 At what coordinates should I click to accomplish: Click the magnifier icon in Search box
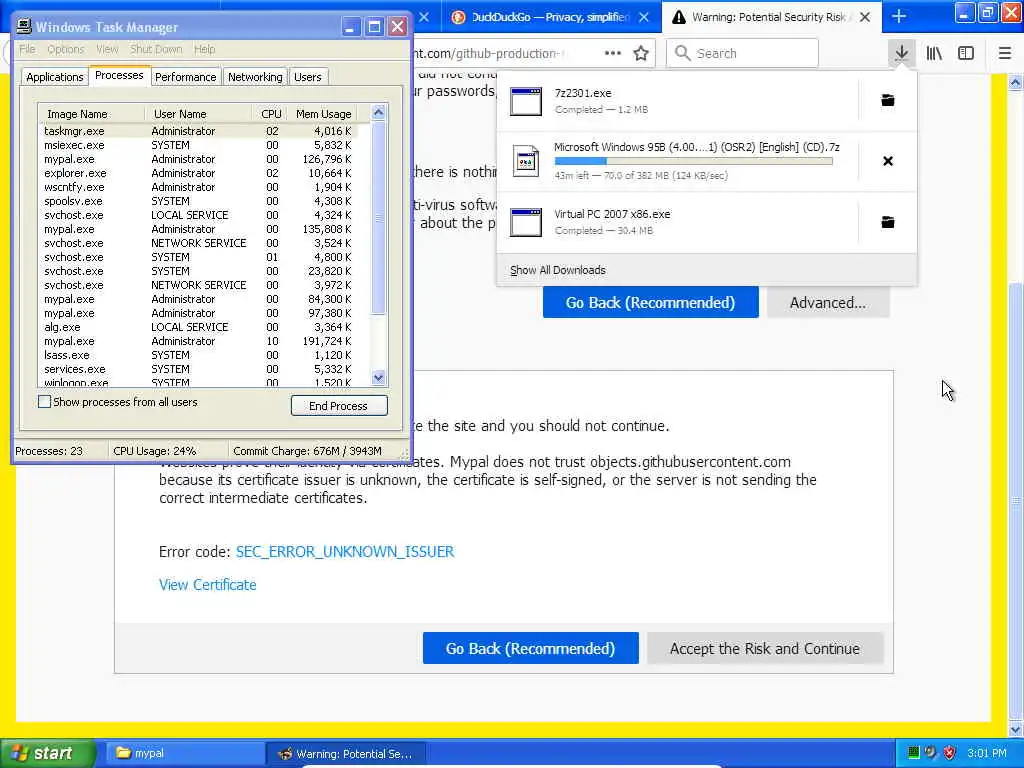[x=682, y=53]
